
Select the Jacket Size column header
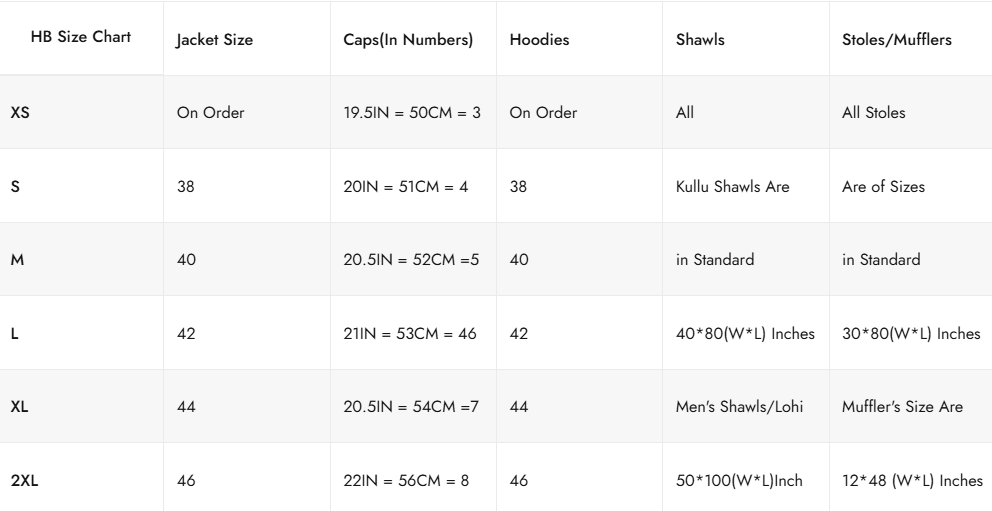click(215, 40)
